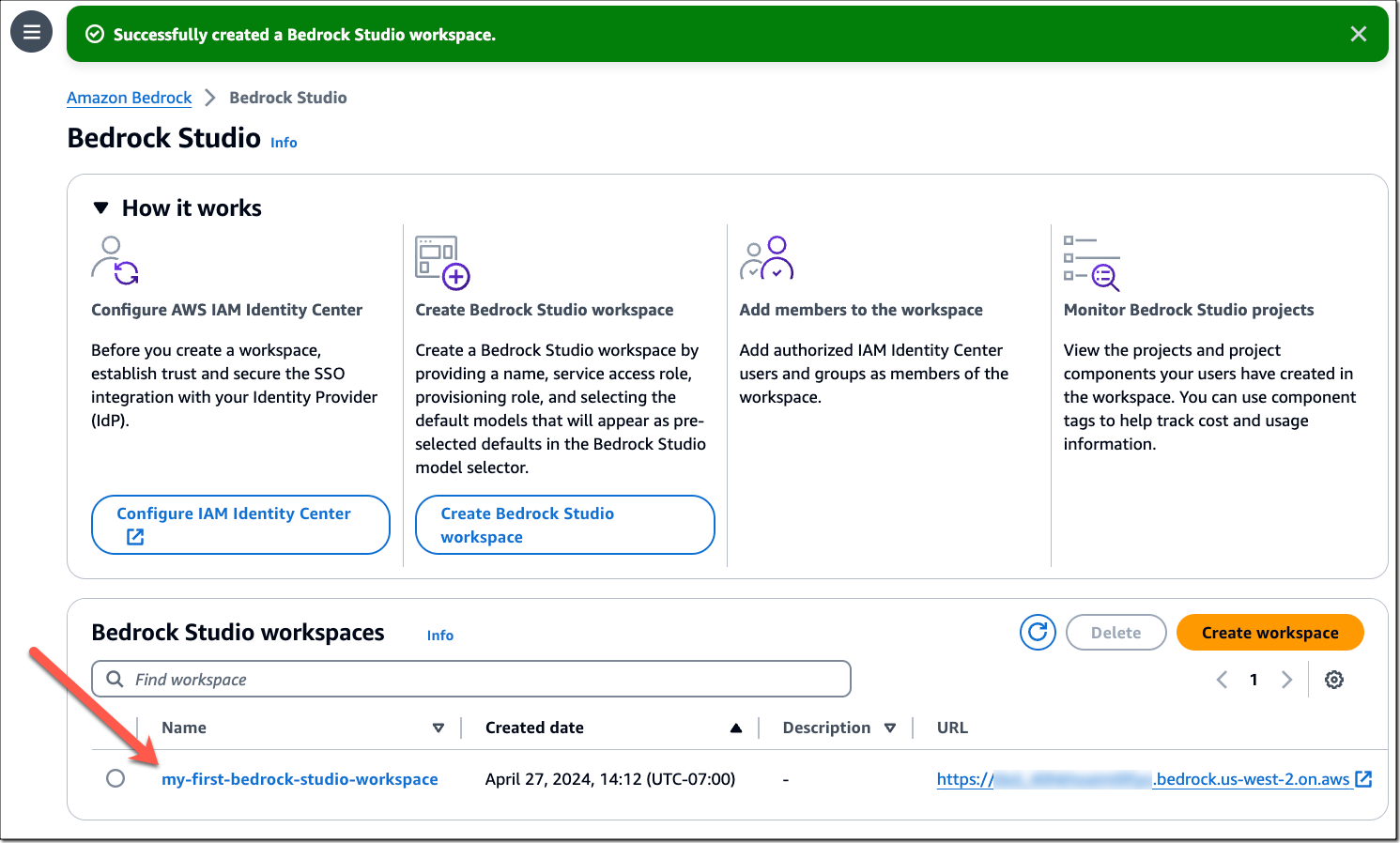
Task: Click the breadcrumb chevron separator
Action: click(210, 98)
